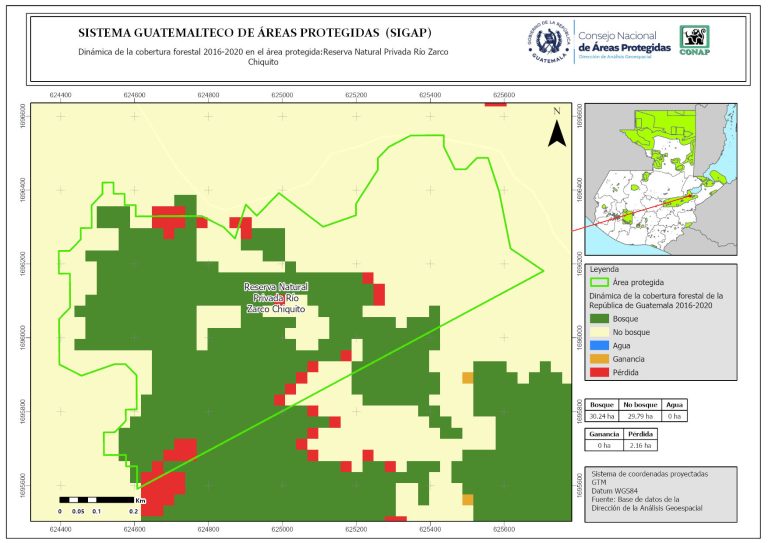768x543 pixels.
Task: Click the Bosque 30.24 ha table cell
Action: click(x=603, y=416)
